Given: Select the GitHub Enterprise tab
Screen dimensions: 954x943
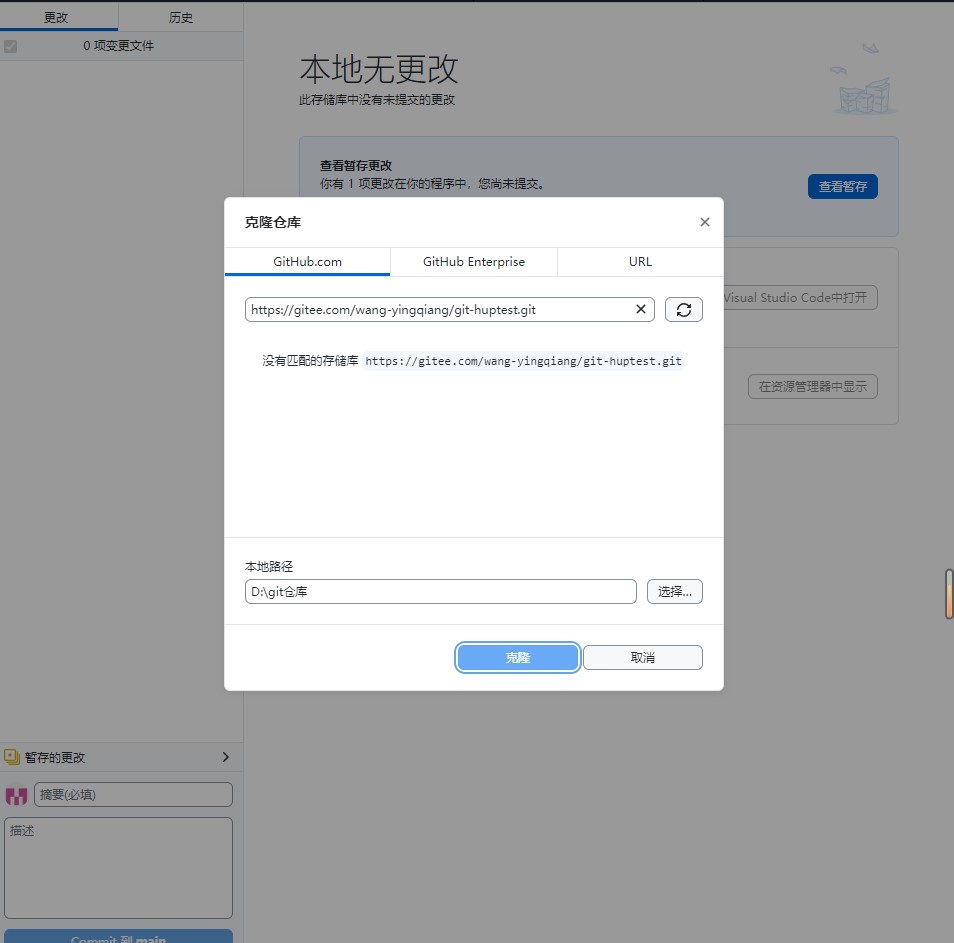Looking at the screenshot, I should (x=473, y=261).
